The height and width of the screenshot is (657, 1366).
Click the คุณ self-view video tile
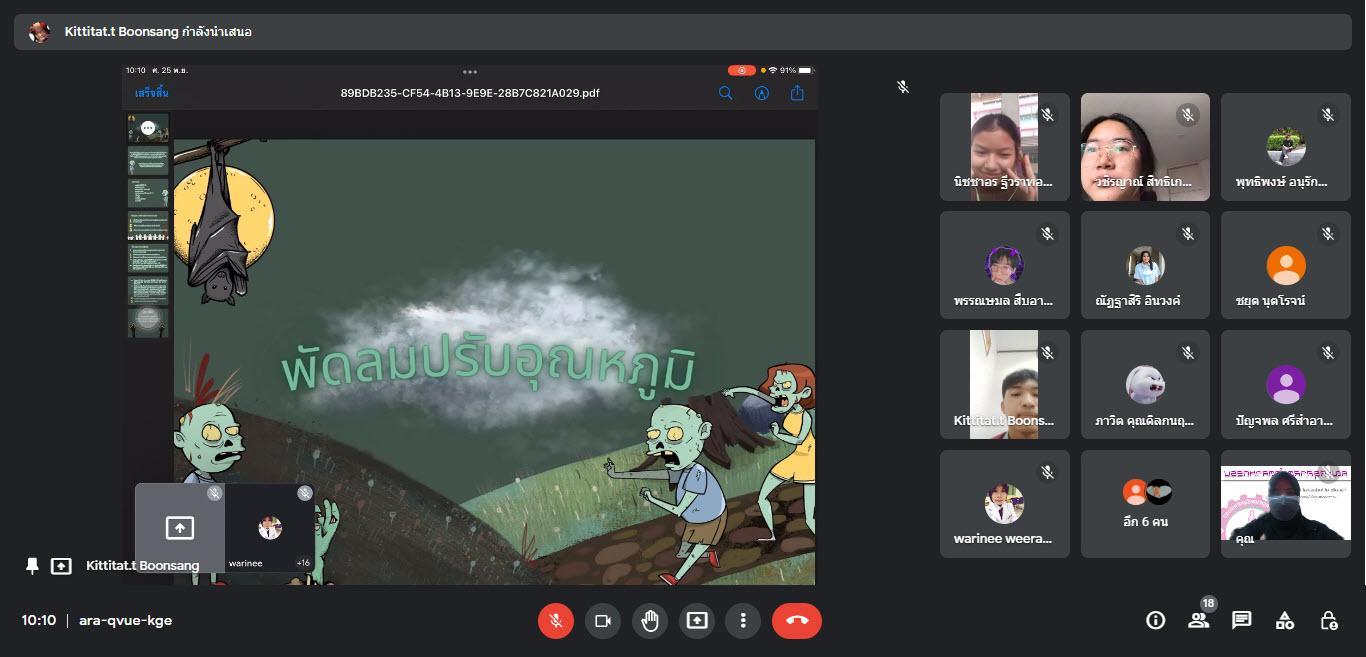click(1286, 504)
